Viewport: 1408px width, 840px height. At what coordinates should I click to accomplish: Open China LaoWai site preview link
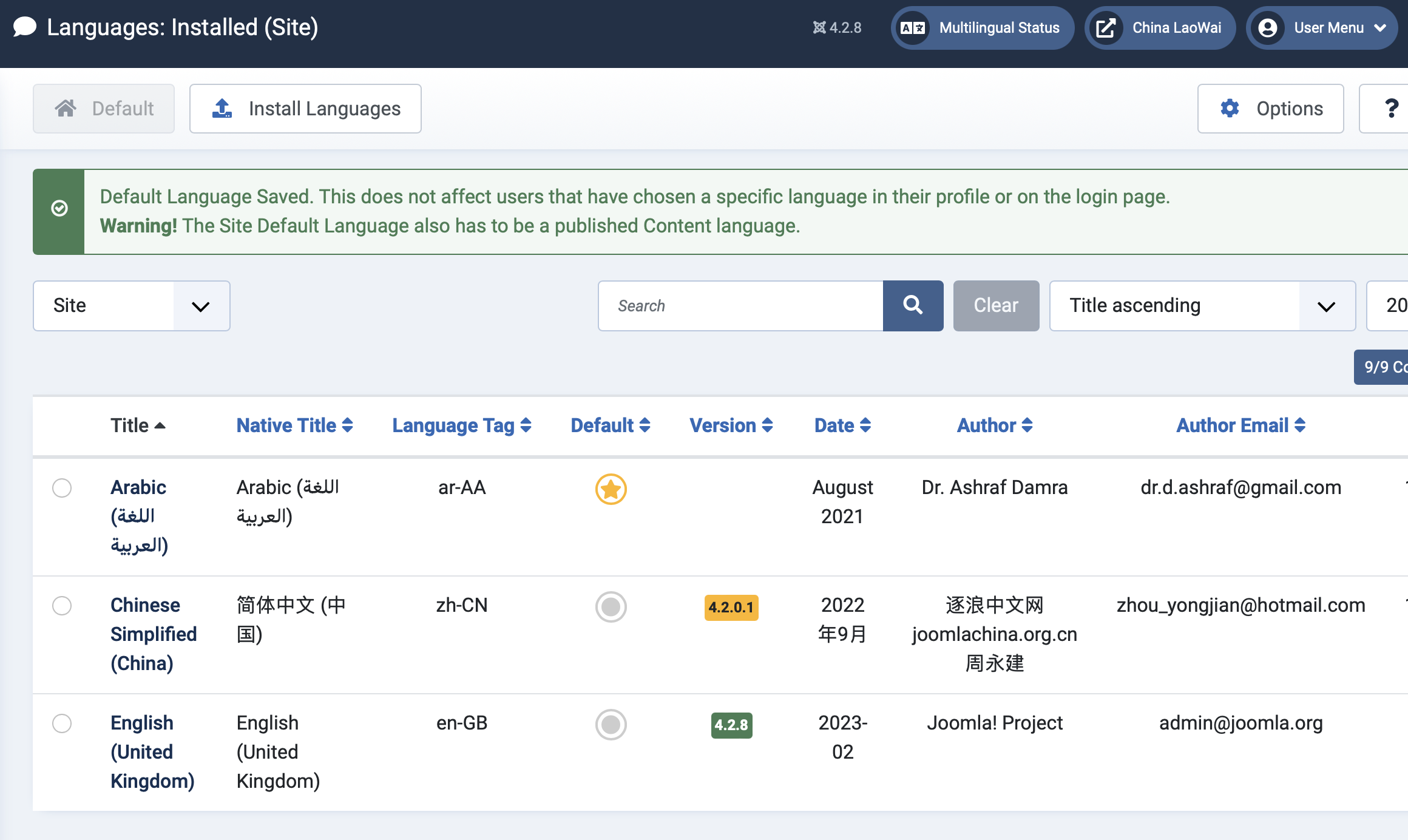[1160, 28]
